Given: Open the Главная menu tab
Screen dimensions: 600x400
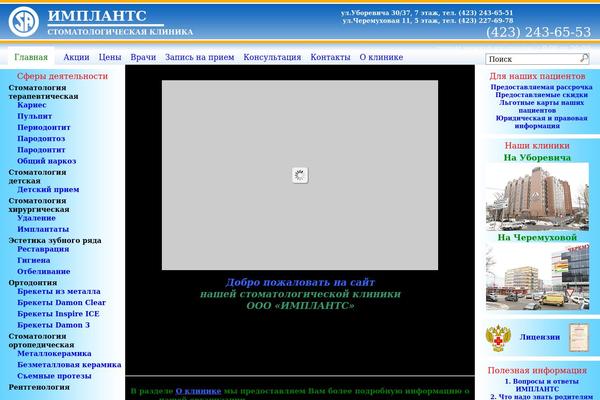Looking at the screenshot, I should point(31,57).
